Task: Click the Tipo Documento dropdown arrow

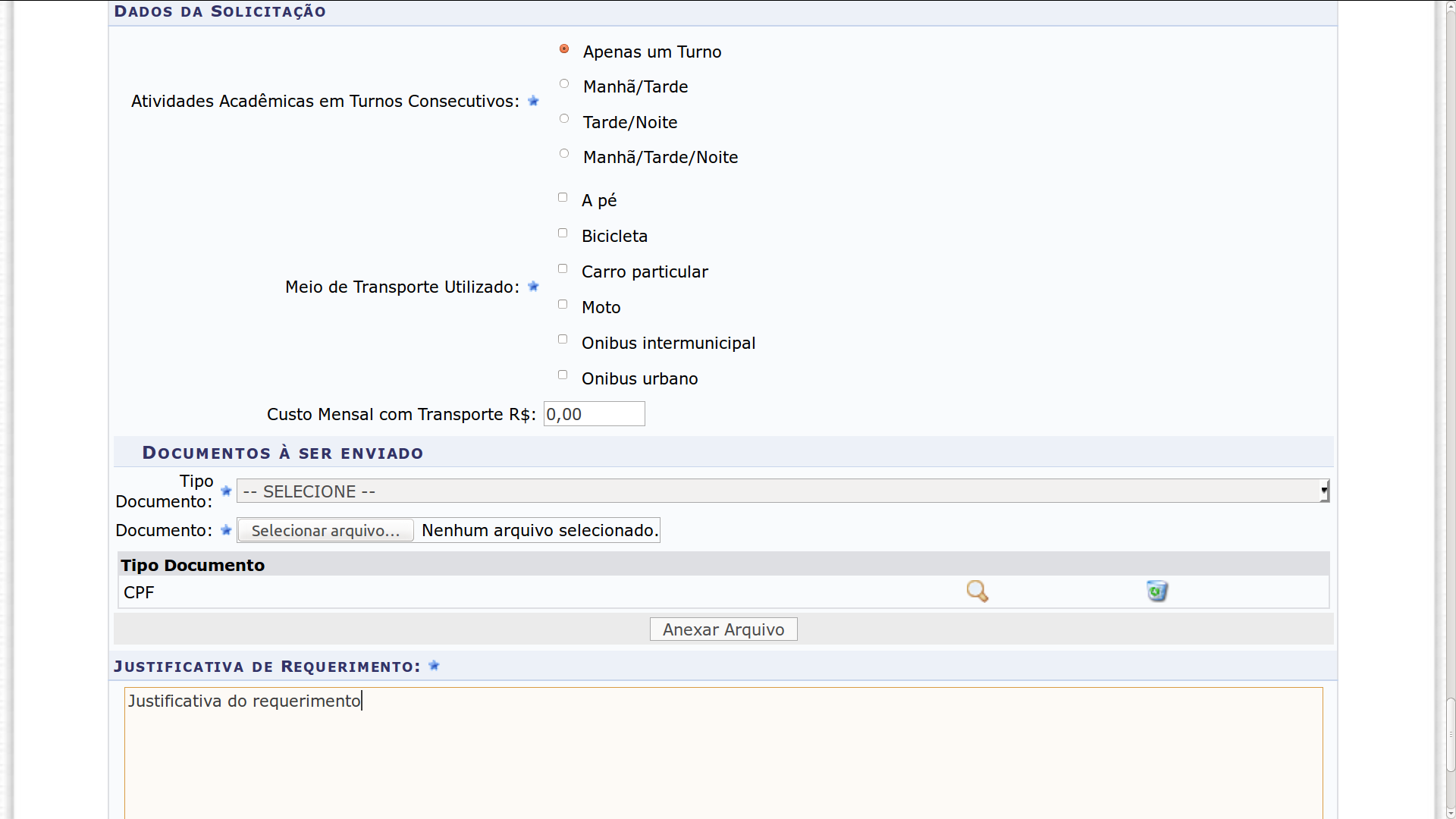Action: 1323,491
